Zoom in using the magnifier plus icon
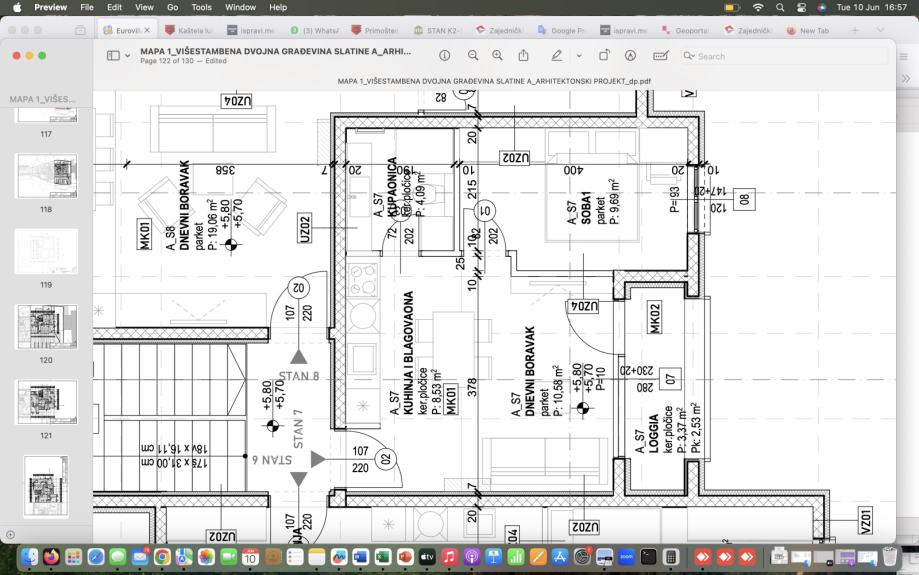919x575 pixels. [497, 56]
